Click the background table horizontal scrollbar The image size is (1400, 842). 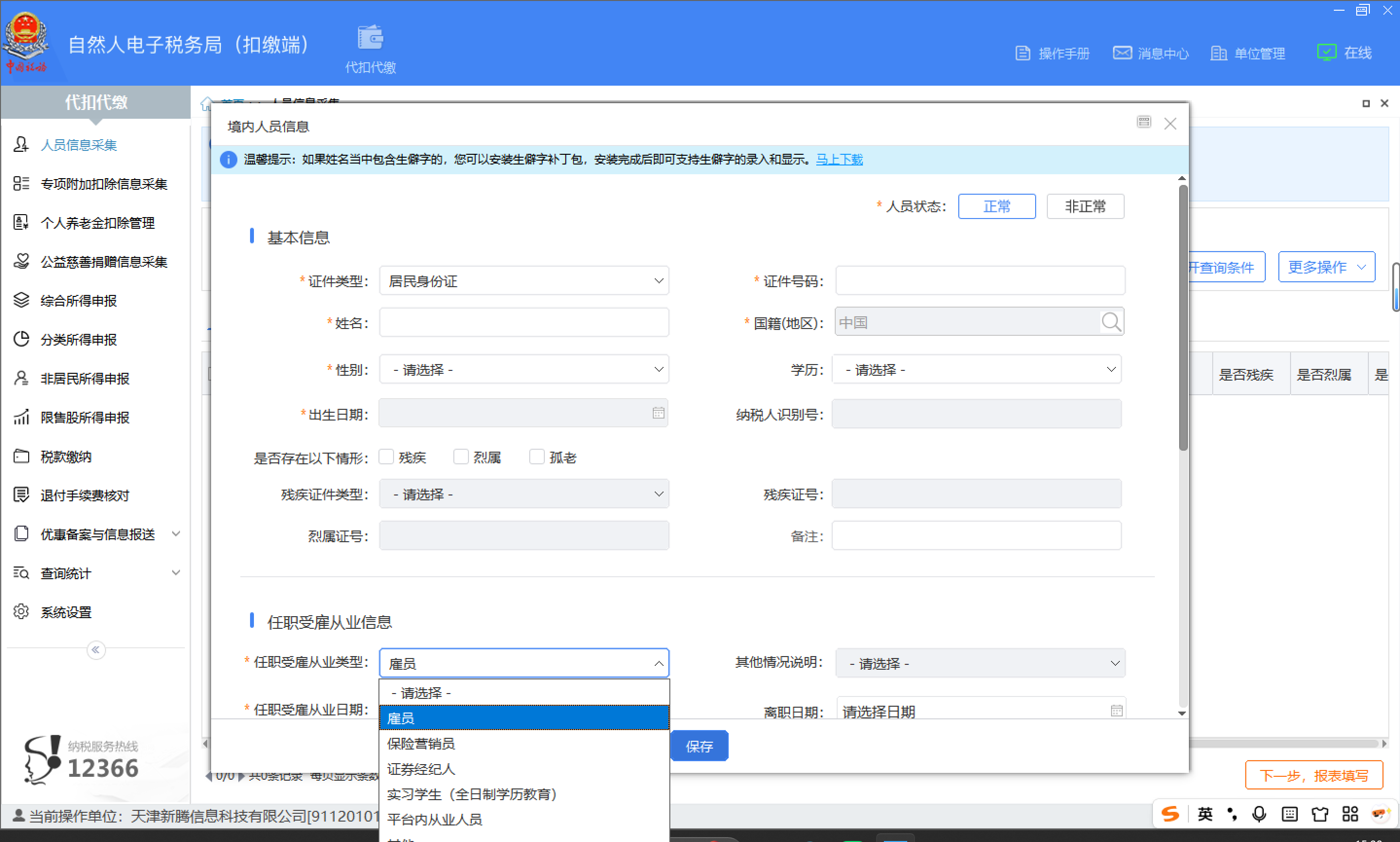point(1283,743)
